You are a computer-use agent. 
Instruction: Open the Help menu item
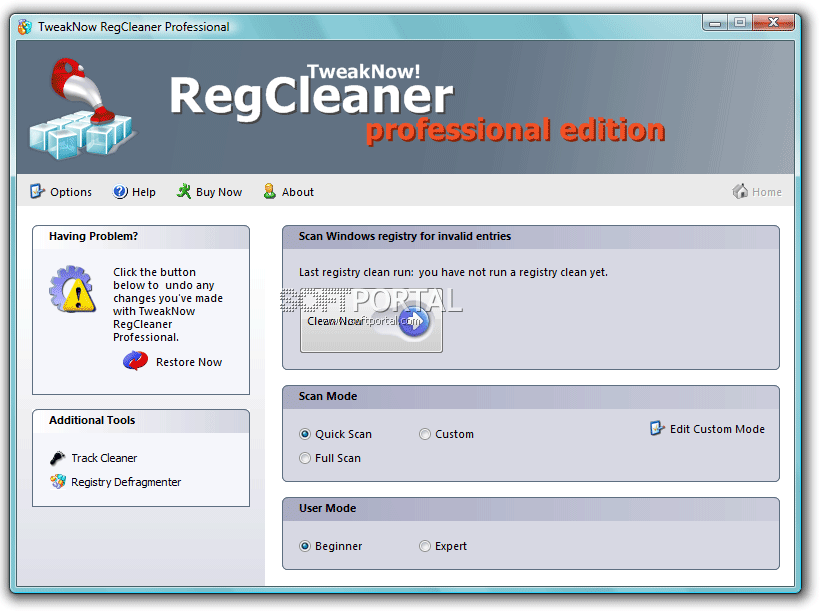pyautogui.click(x=134, y=192)
